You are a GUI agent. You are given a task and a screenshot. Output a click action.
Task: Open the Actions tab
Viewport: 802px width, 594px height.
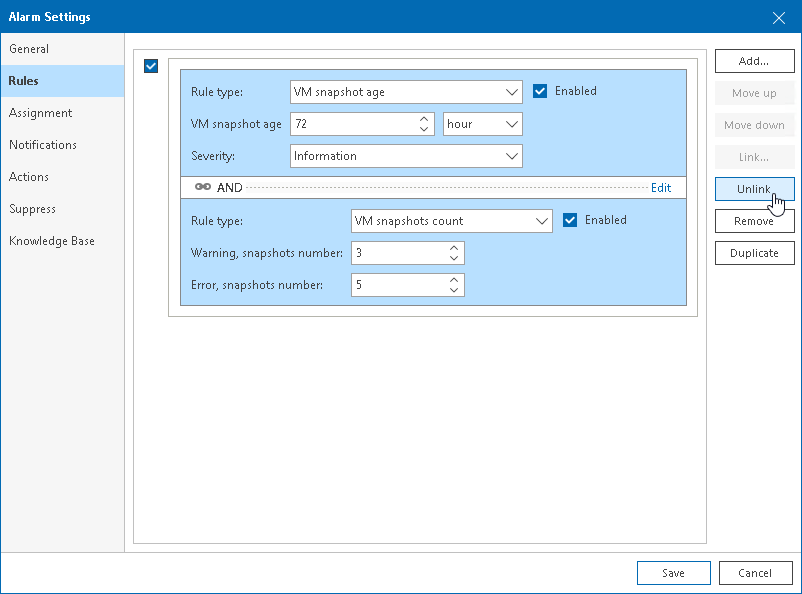62,177
